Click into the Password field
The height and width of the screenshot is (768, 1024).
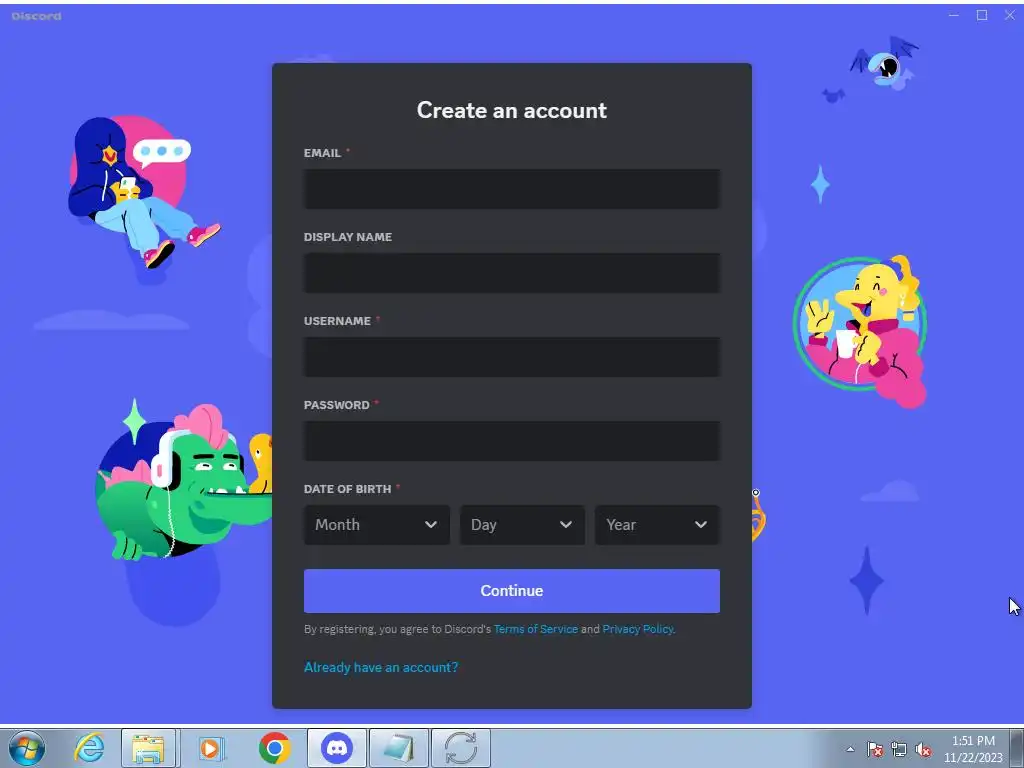point(511,441)
